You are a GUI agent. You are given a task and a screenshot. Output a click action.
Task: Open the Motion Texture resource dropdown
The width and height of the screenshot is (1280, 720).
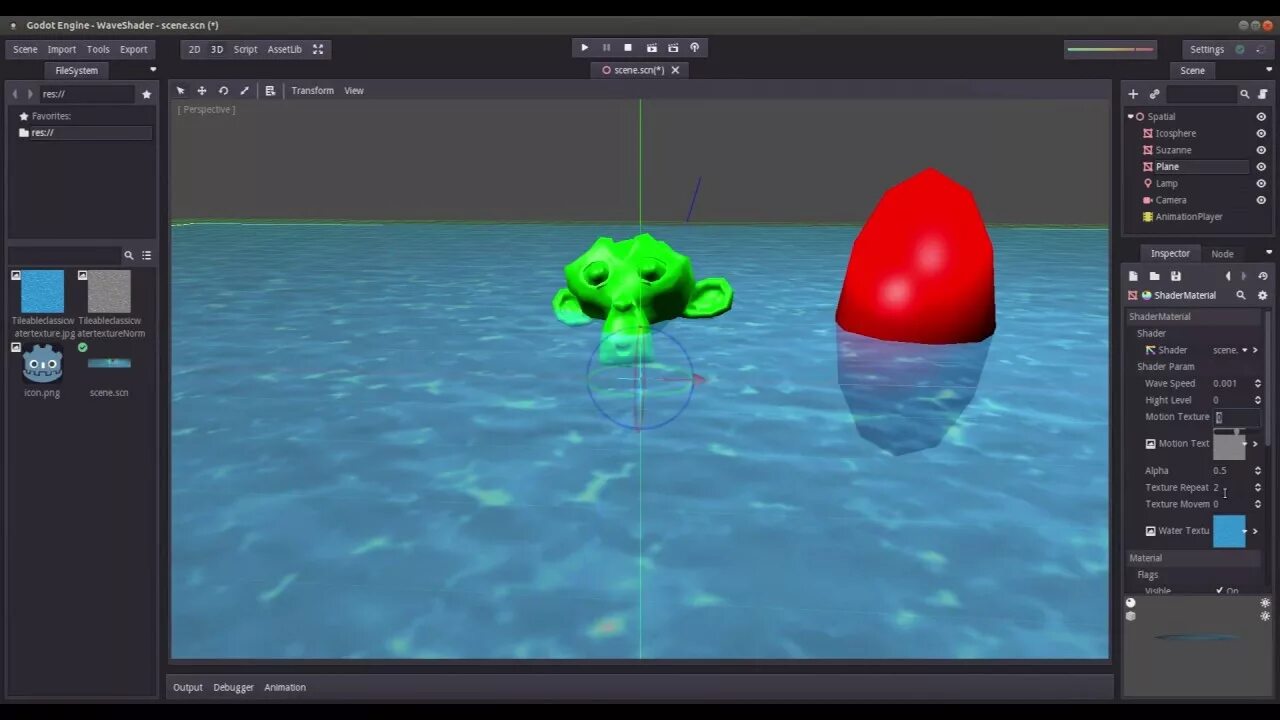(1245, 443)
